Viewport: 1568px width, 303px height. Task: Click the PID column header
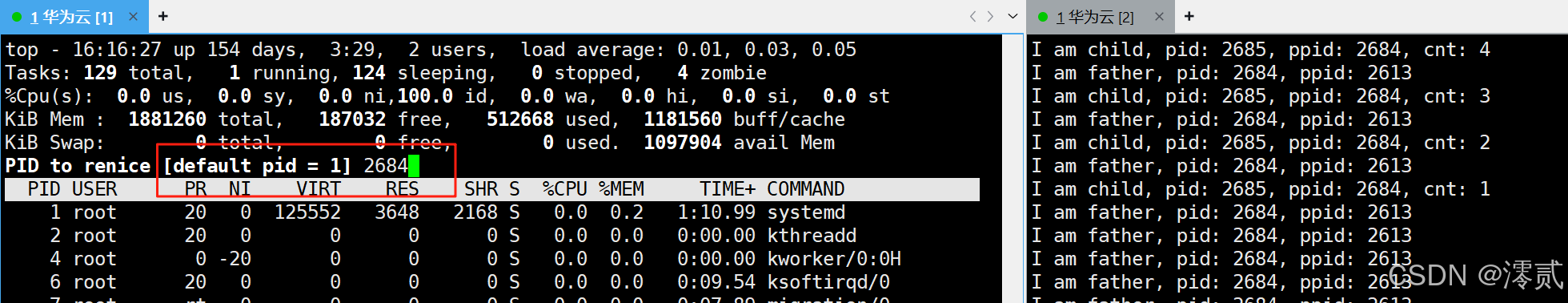[x=44, y=189]
